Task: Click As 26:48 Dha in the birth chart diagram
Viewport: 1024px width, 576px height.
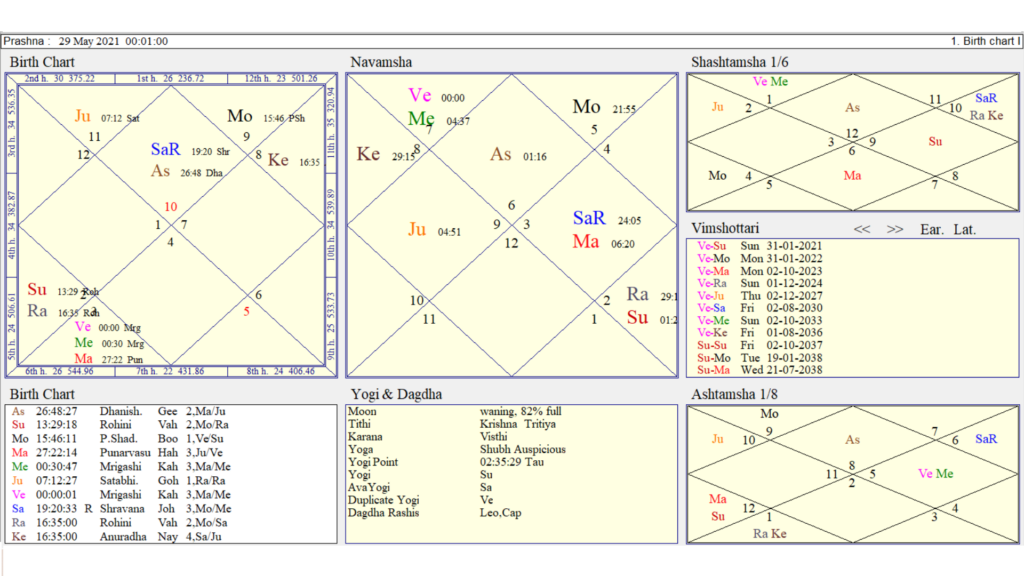Action: coord(187,171)
